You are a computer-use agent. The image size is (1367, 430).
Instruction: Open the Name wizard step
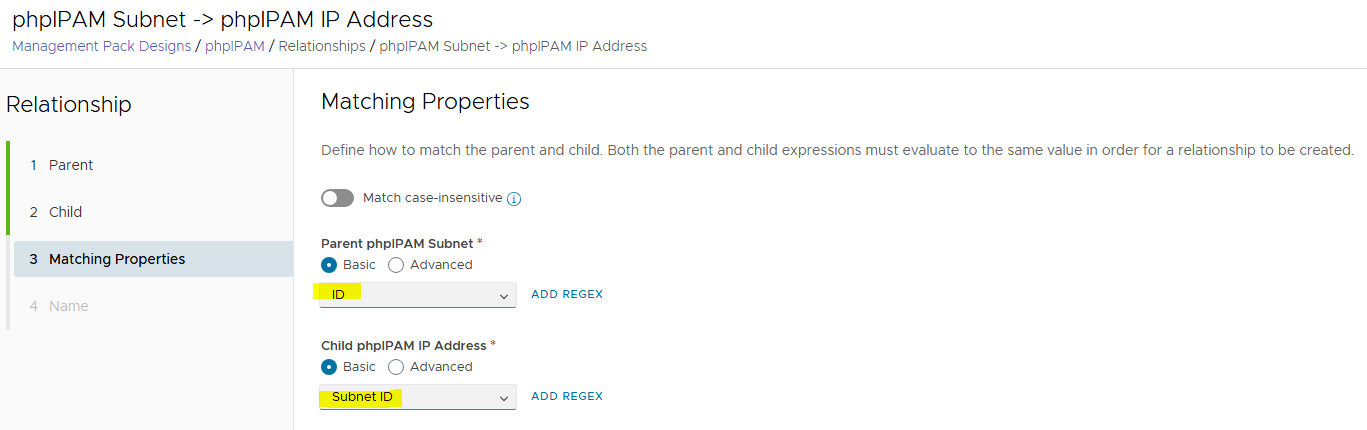click(68, 306)
